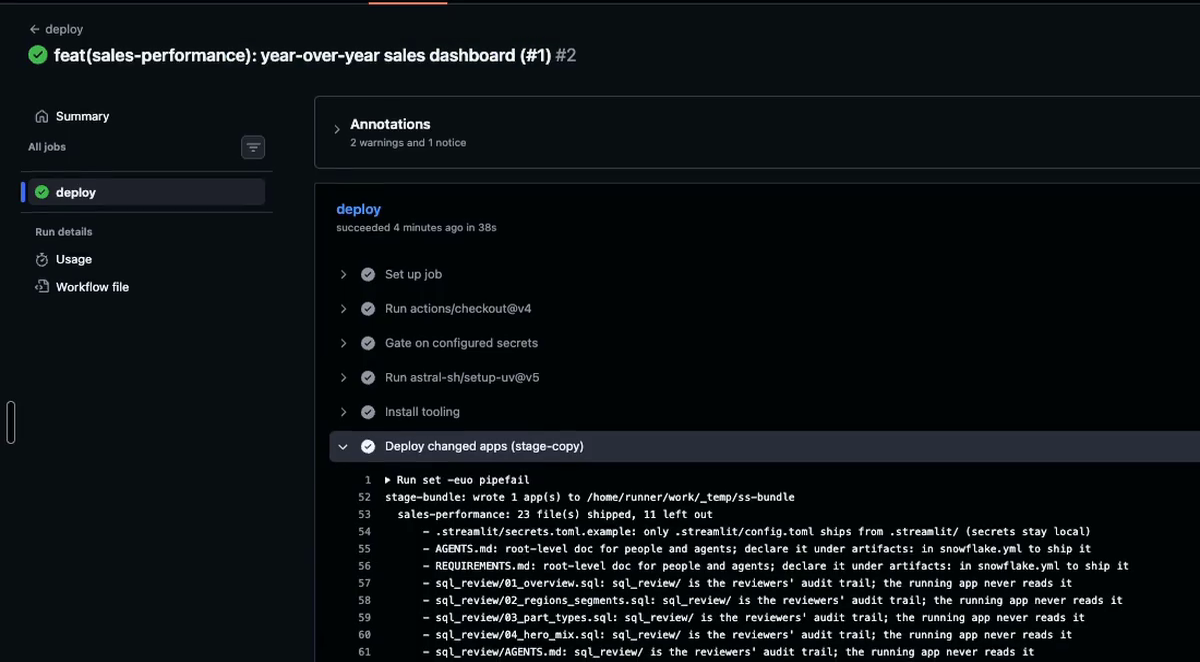Select the sql_review/04_hero_mix.sql log line

pyautogui.click(x=747, y=635)
